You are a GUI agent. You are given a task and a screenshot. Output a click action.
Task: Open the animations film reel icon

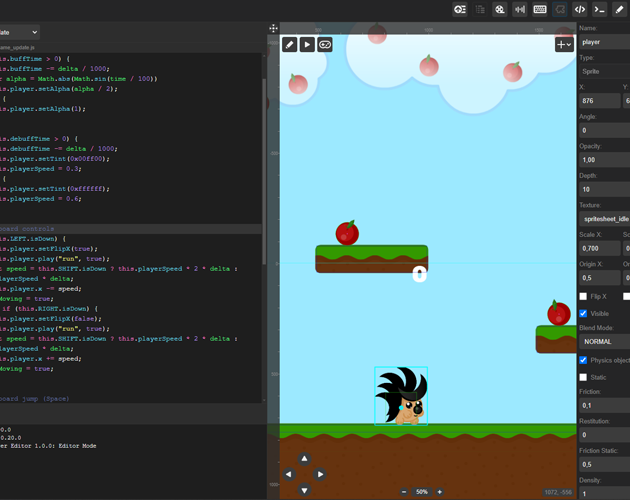(500, 9)
